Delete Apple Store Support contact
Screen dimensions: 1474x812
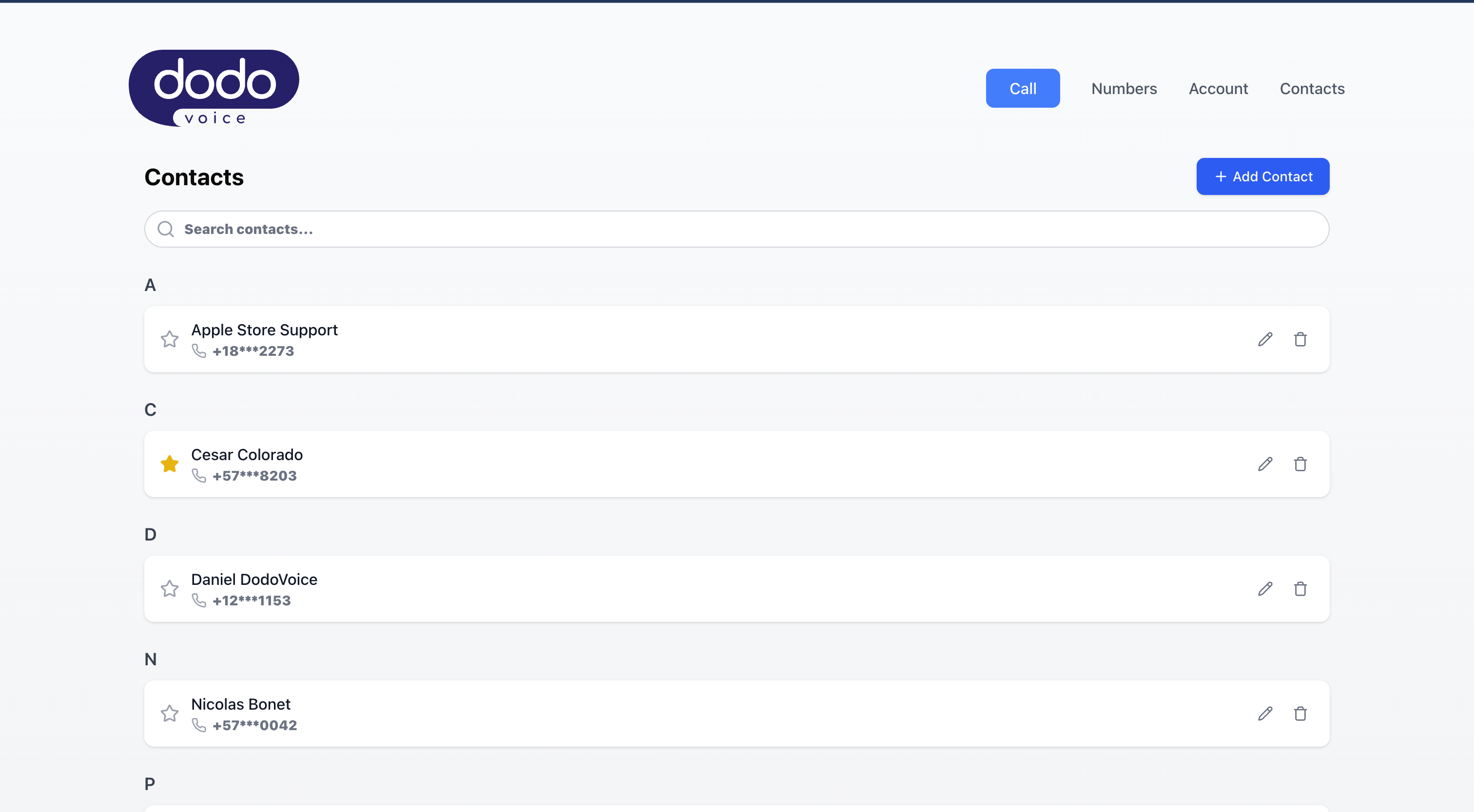tap(1300, 339)
